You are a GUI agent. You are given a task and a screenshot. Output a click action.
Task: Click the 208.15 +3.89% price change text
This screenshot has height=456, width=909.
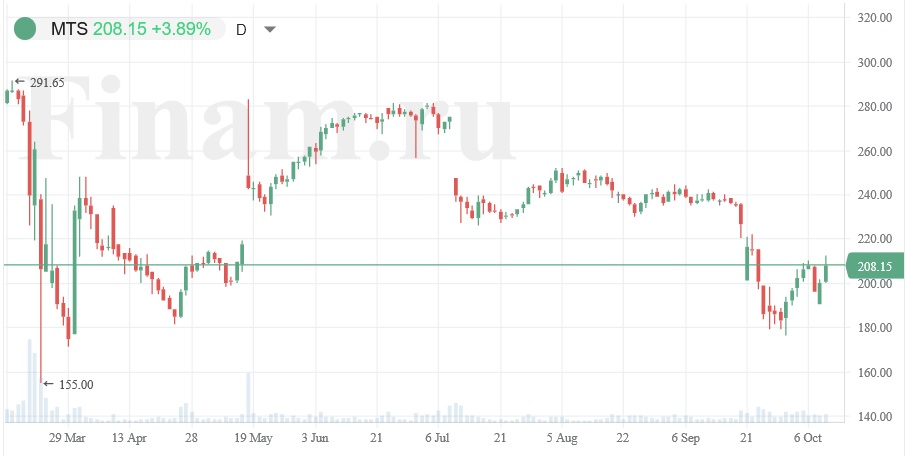click(x=151, y=29)
